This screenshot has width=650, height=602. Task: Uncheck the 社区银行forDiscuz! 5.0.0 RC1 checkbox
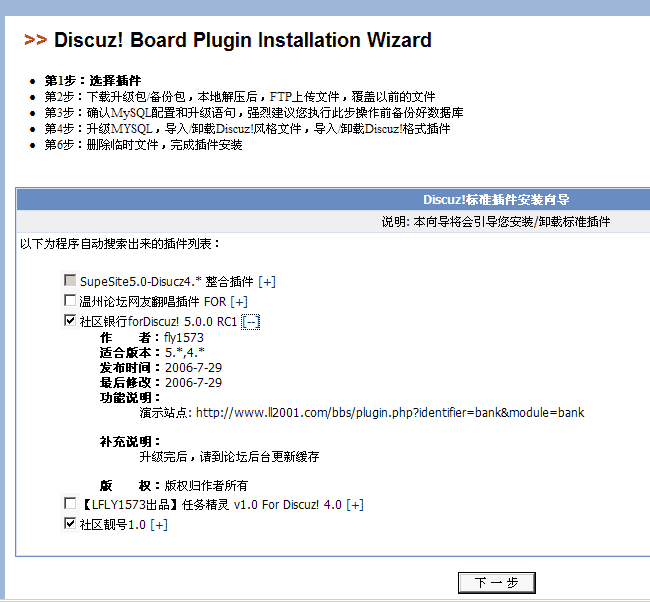pos(70,320)
